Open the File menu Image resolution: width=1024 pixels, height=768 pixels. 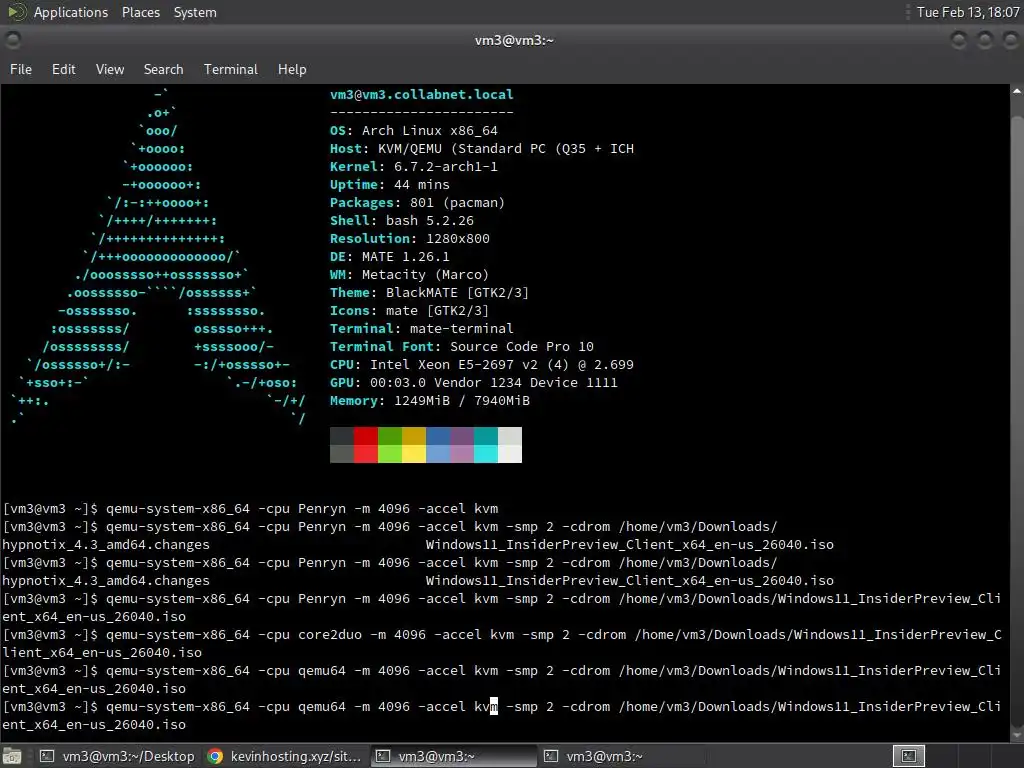click(20, 69)
